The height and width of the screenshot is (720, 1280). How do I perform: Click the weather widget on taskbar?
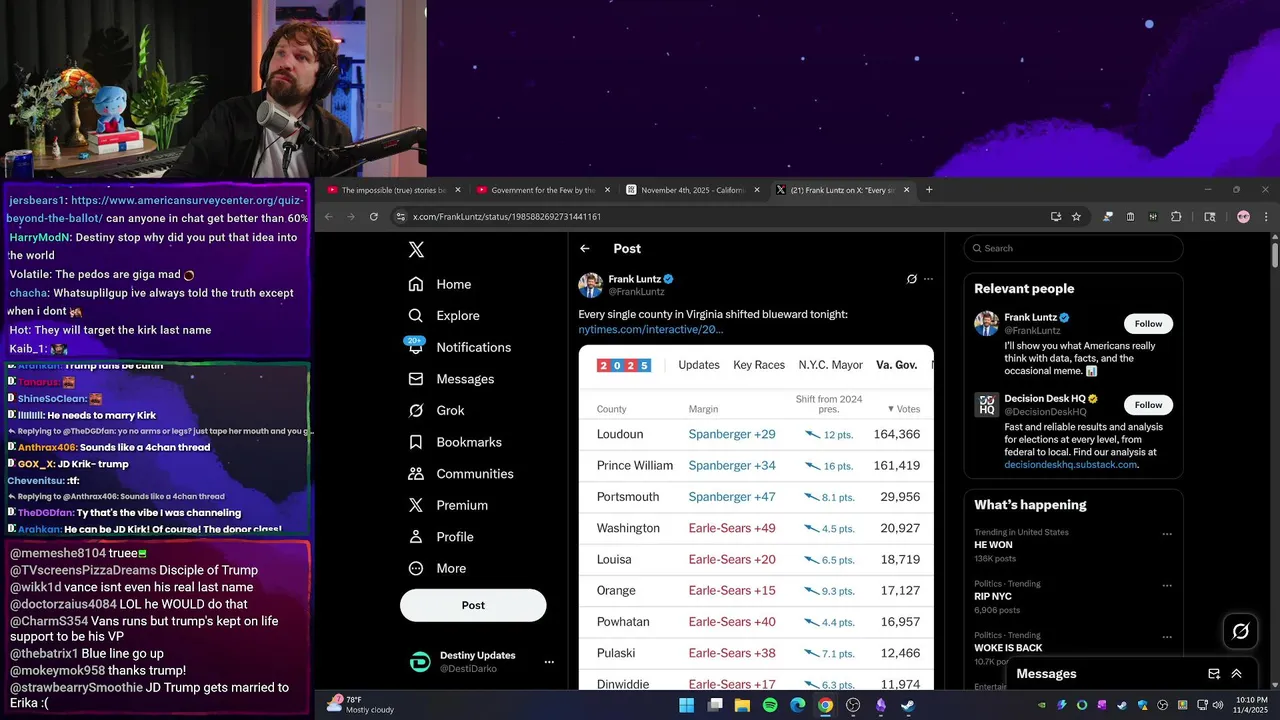click(x=360, y=705)
